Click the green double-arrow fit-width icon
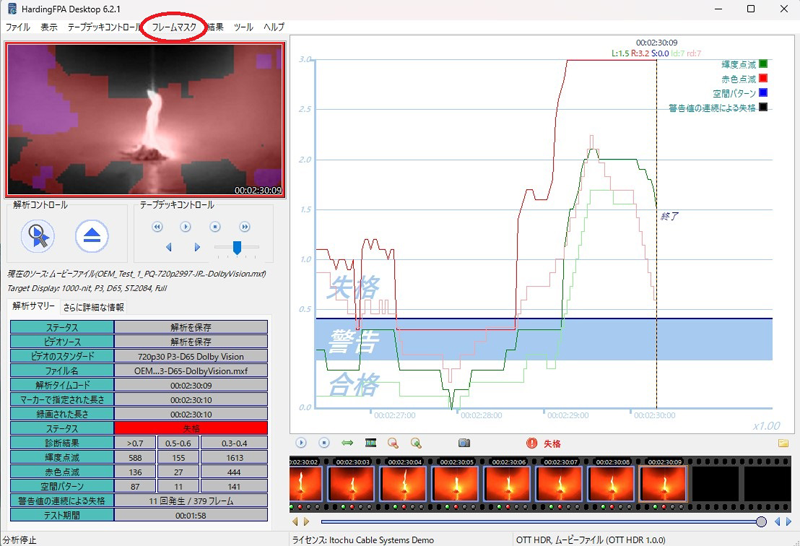This screenshot has height=546, width=800. coord(347,443)
